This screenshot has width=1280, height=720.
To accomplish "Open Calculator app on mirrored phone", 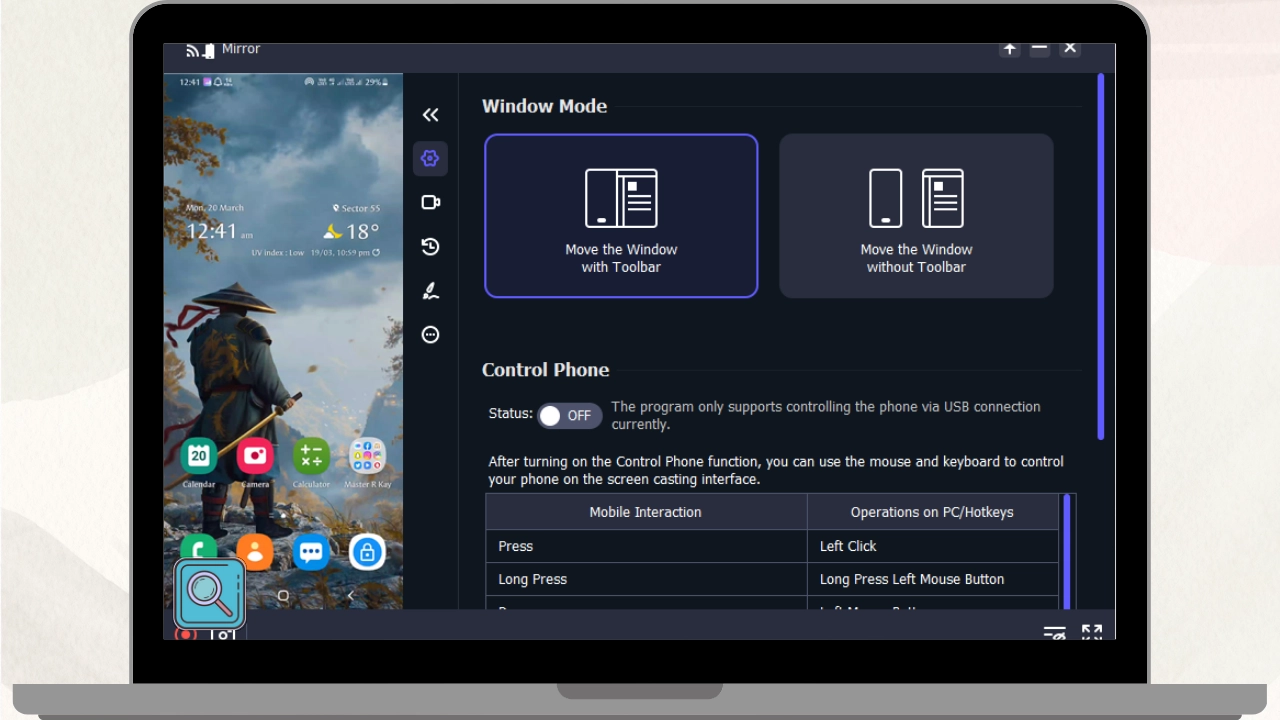I will [x=311, y=457].
